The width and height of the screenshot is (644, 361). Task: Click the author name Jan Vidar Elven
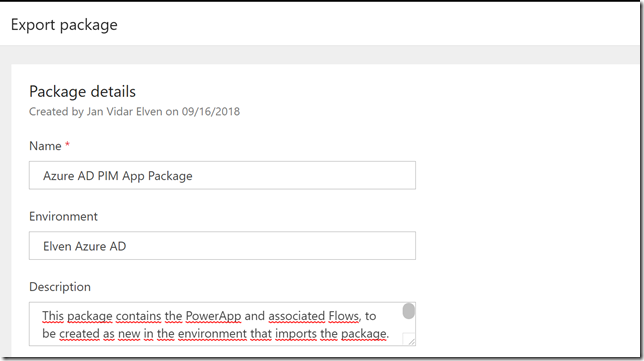124,112
